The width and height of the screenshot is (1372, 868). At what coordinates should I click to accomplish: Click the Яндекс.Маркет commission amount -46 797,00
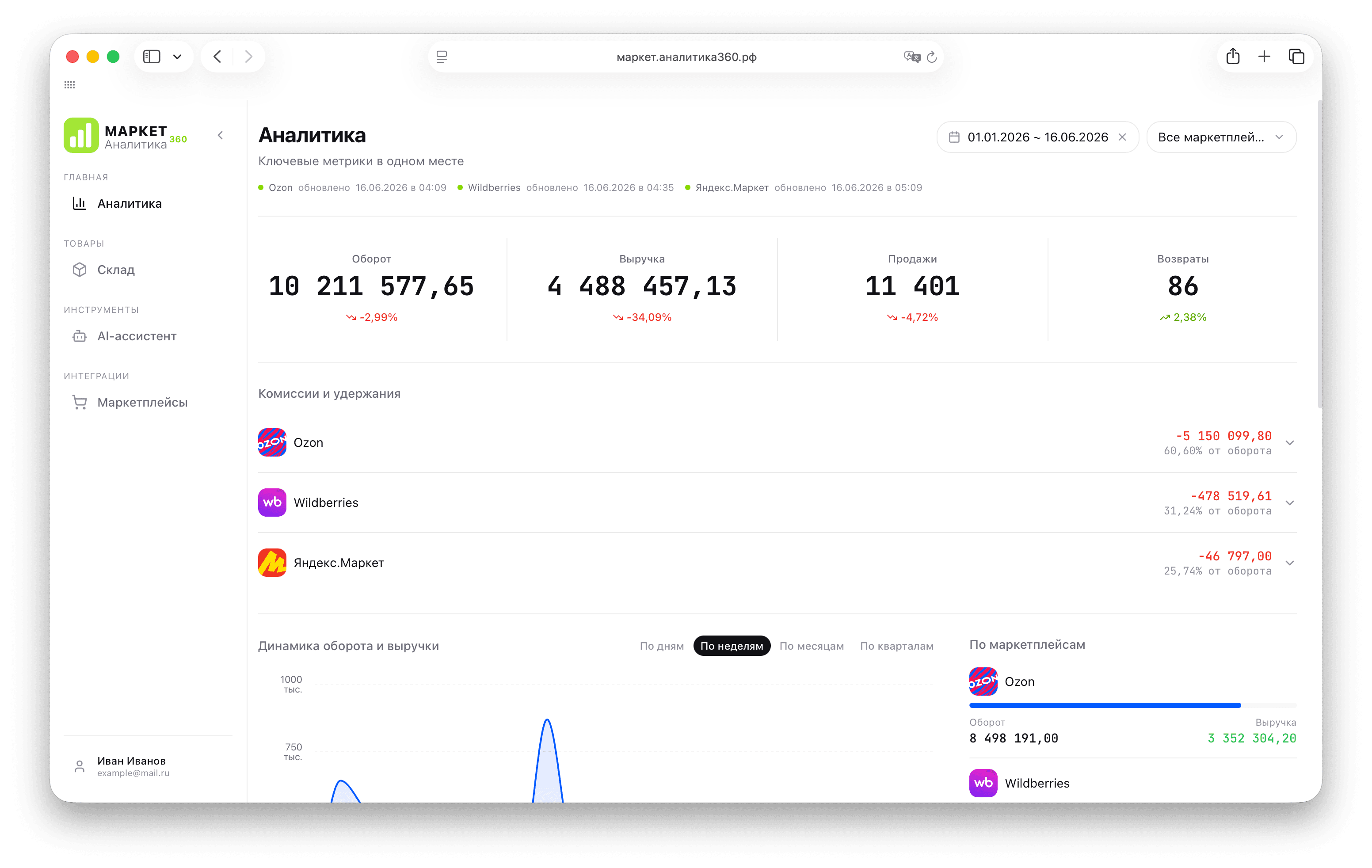1235,556
